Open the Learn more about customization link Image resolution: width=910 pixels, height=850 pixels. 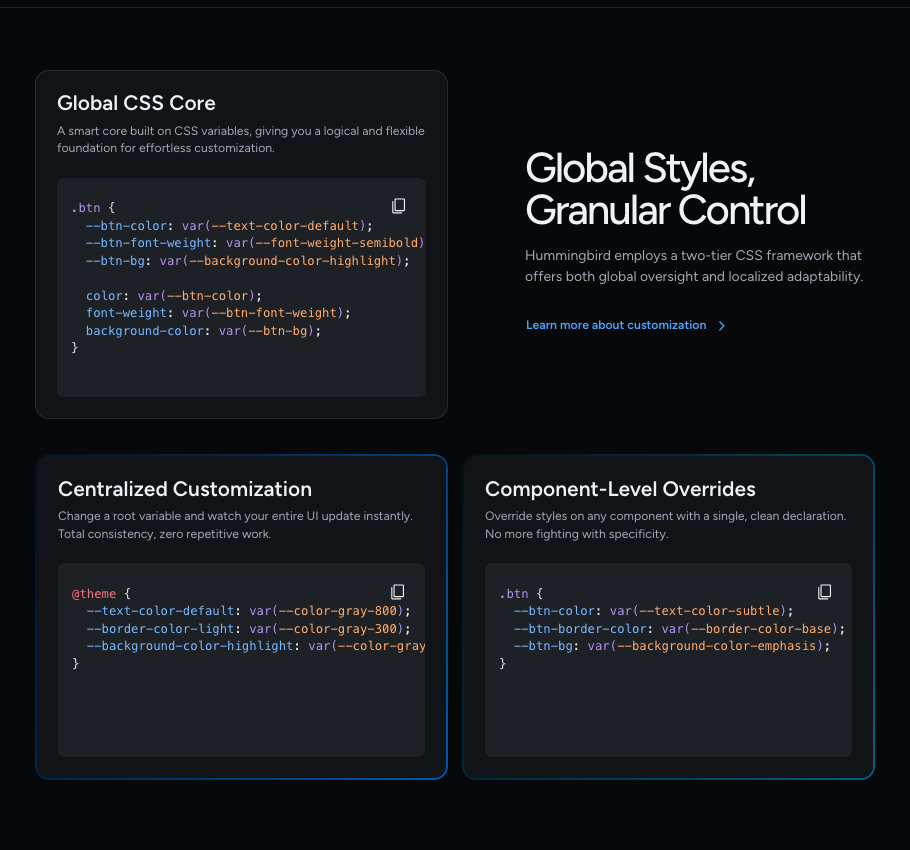point(616,325)
